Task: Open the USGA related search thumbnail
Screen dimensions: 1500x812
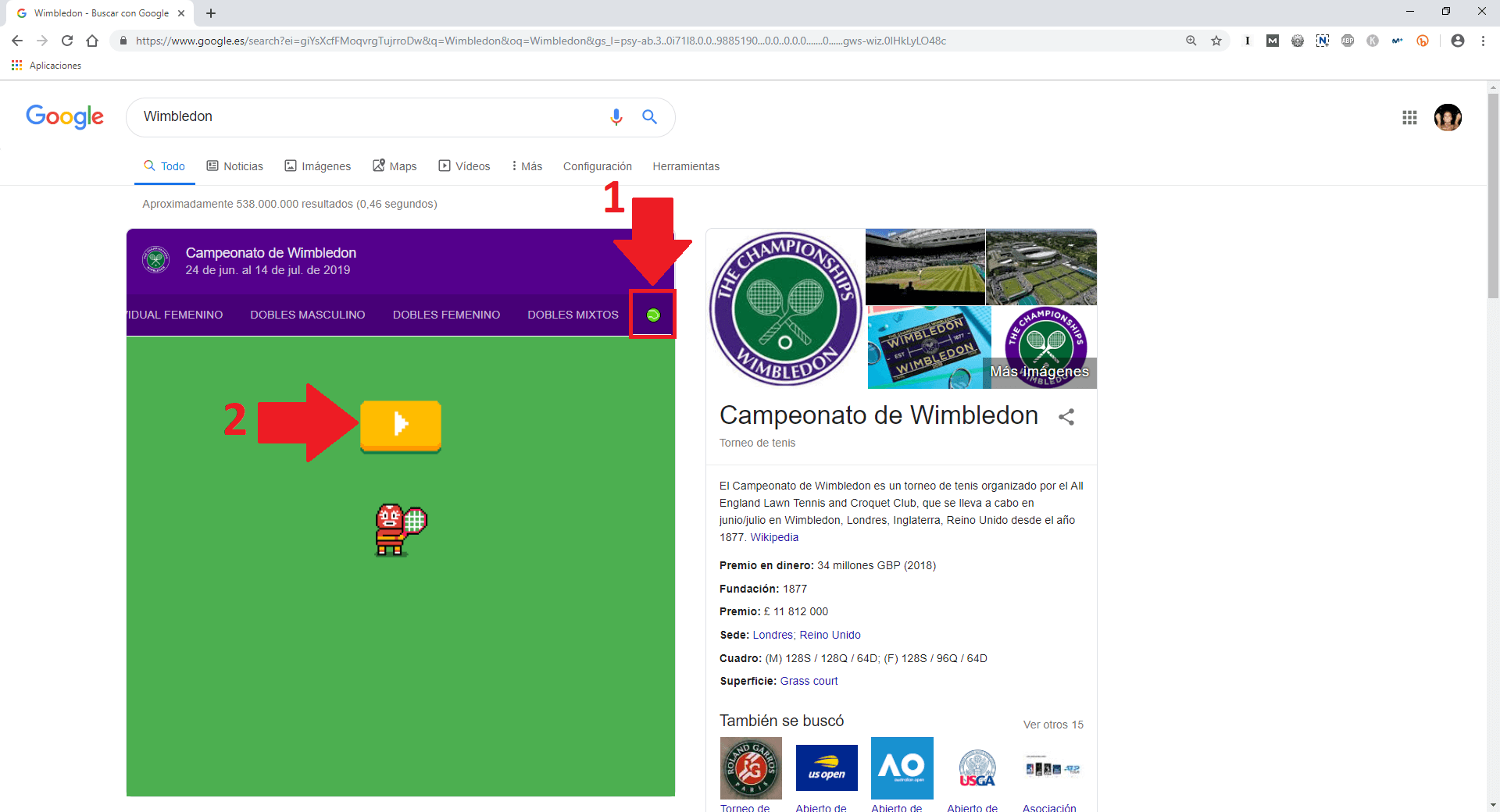Action: 977,768
